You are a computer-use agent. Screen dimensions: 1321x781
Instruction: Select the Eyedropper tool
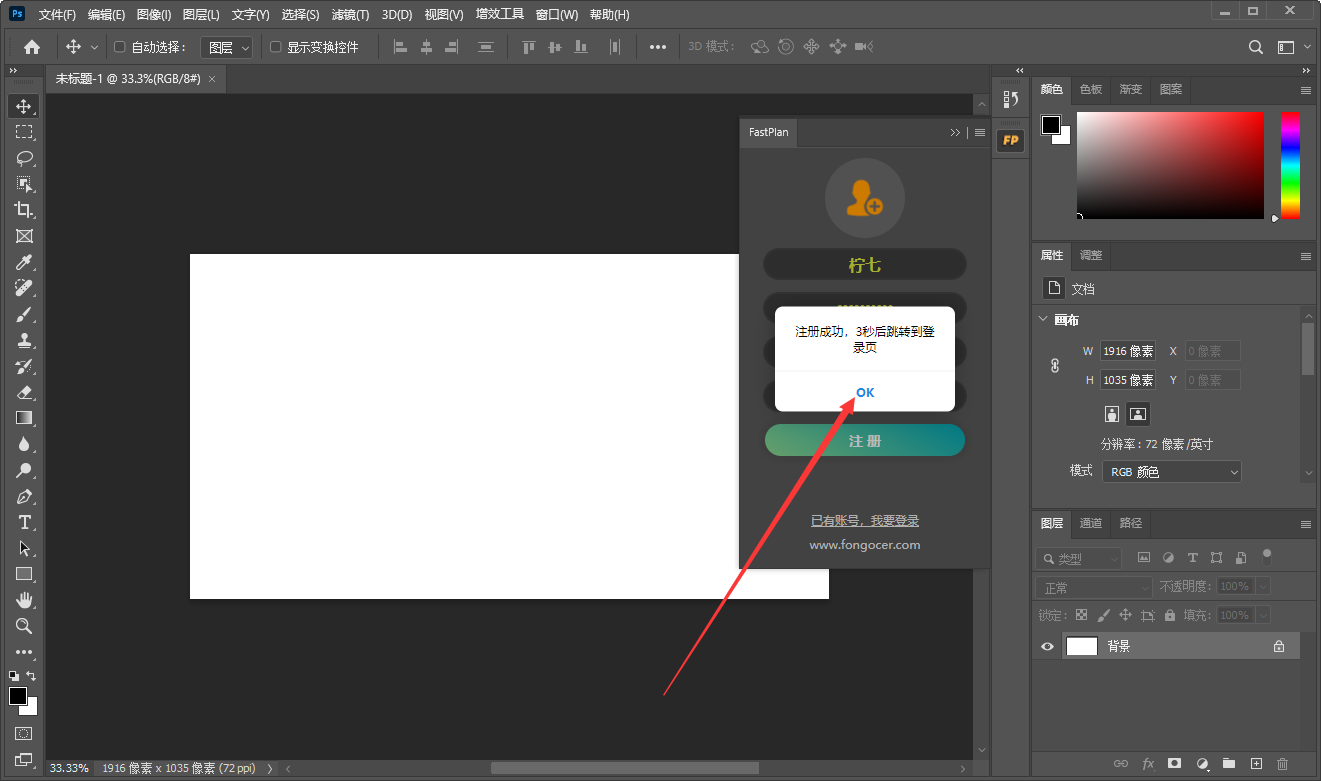pyautogui.click(x=24, y=262)
